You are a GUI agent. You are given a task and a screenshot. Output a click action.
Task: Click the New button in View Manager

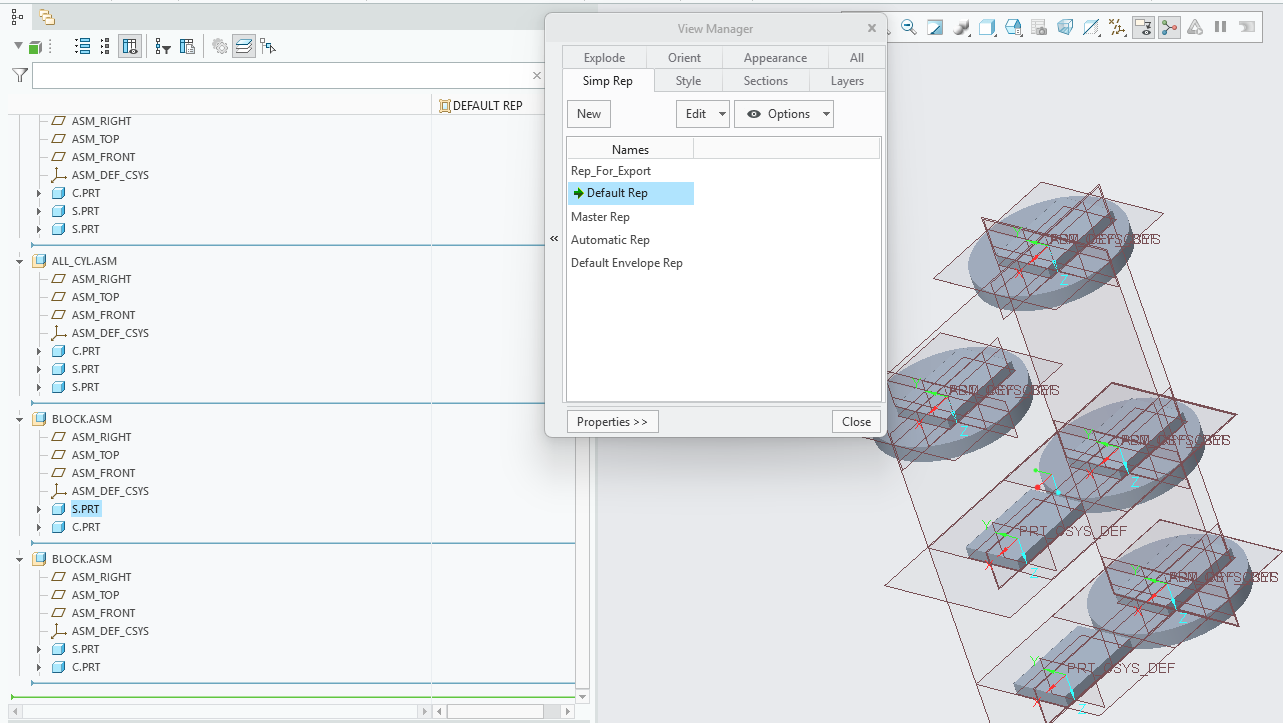588,113
